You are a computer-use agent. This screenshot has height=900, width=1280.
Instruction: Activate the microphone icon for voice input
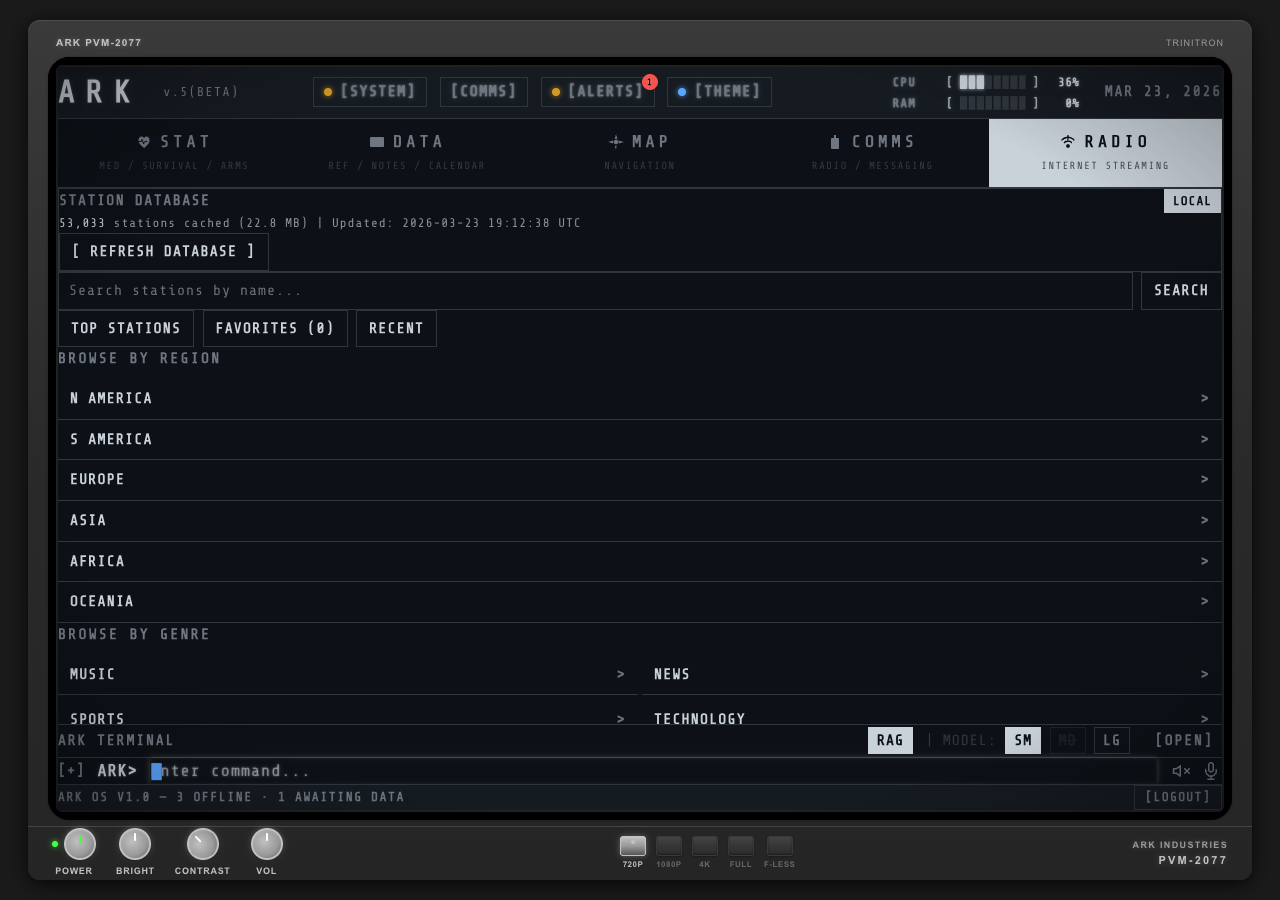1210,771
